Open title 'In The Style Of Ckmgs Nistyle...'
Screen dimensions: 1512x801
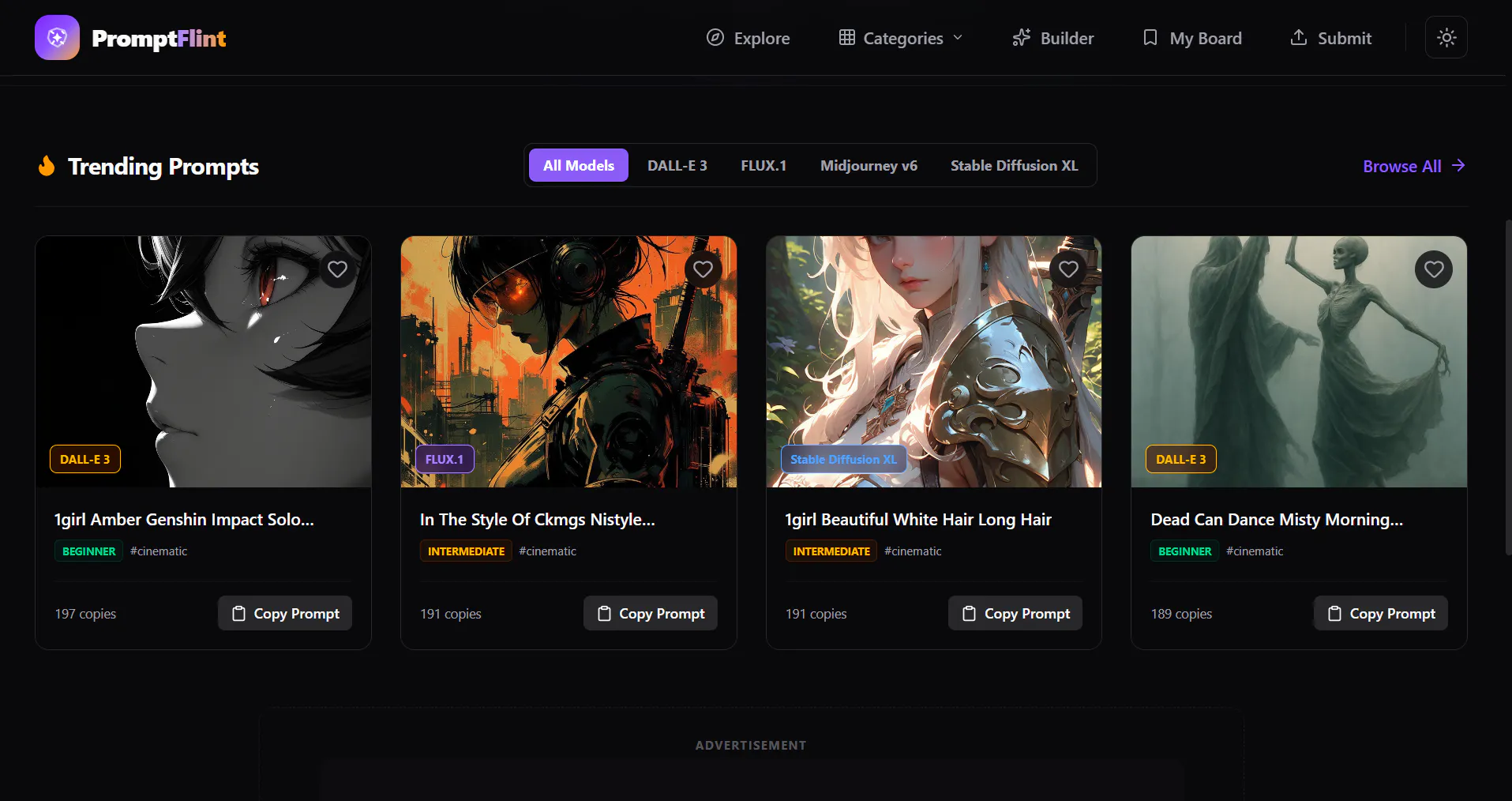click(x=538, y=520)
